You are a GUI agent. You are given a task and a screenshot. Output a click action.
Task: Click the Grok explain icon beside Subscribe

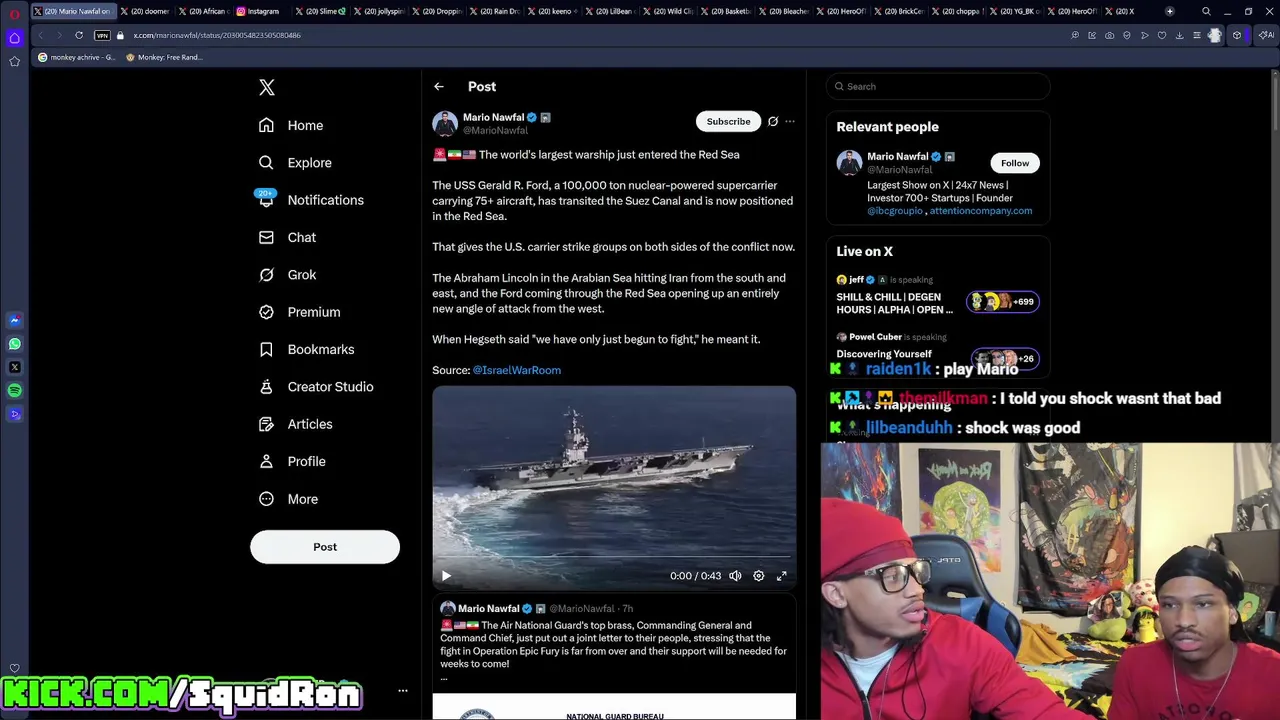click(x=773, y=121)
